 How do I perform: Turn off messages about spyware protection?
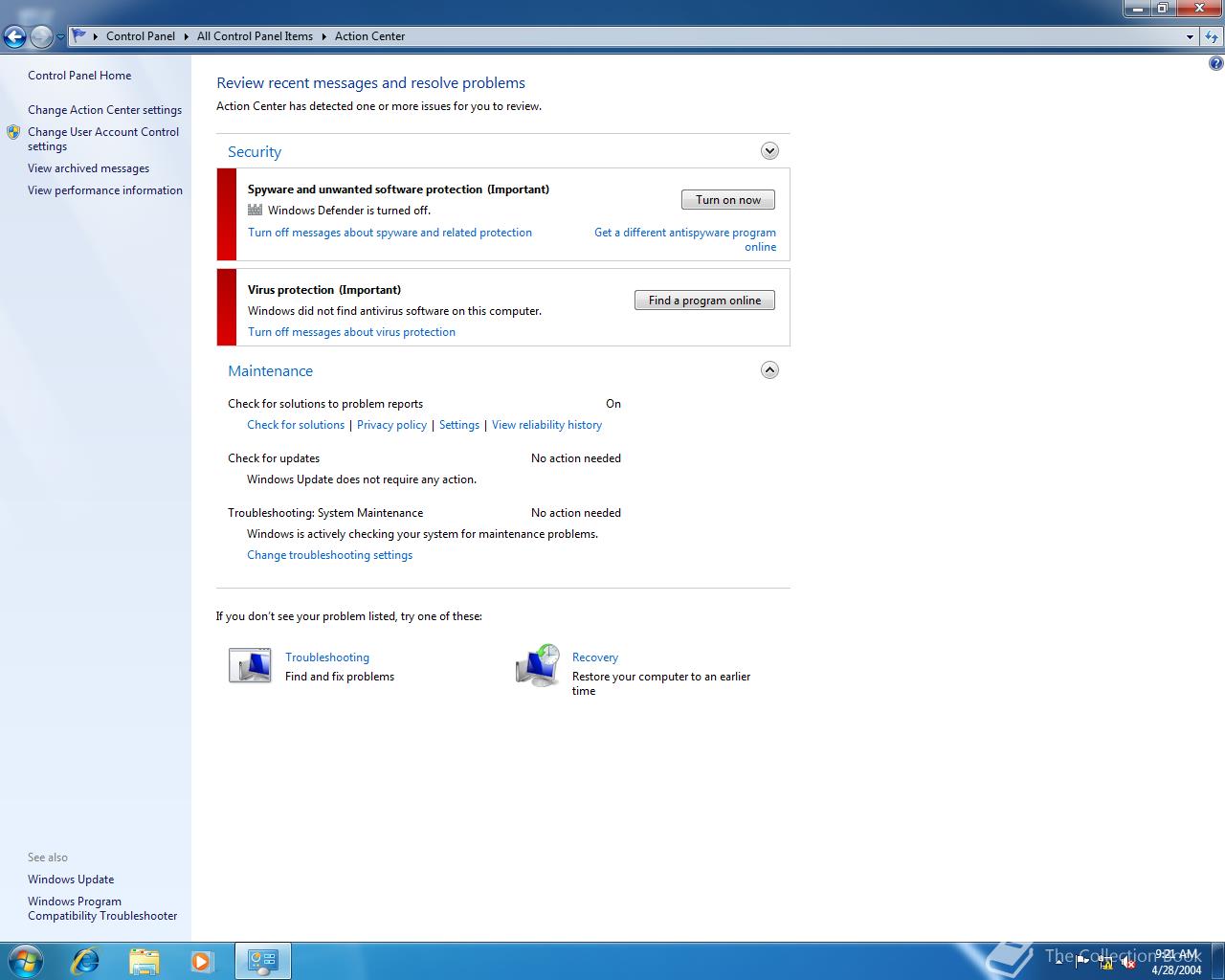[x=390, y=233]
